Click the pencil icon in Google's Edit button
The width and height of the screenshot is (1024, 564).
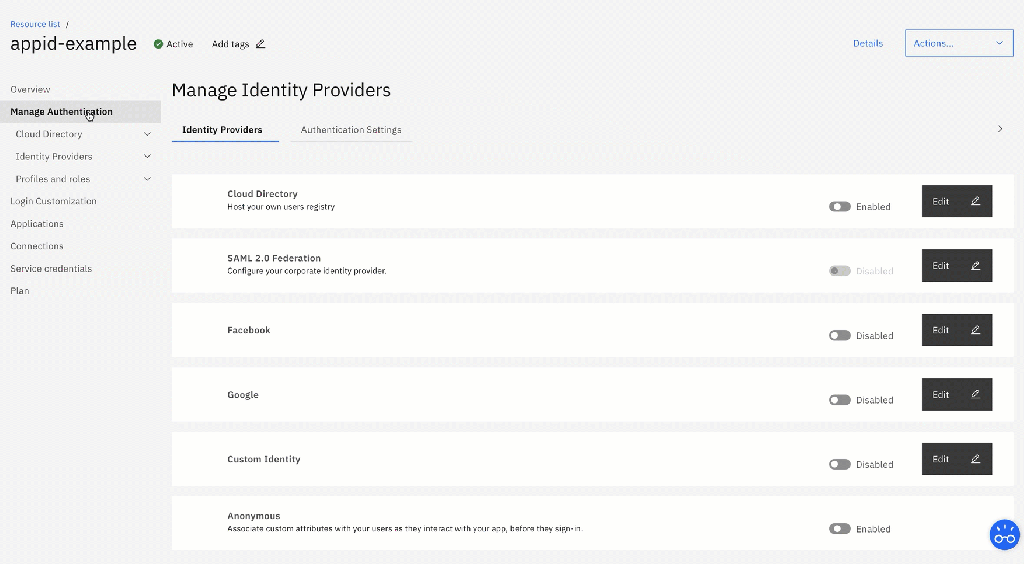pyautogui.click(x=975, y=395)
